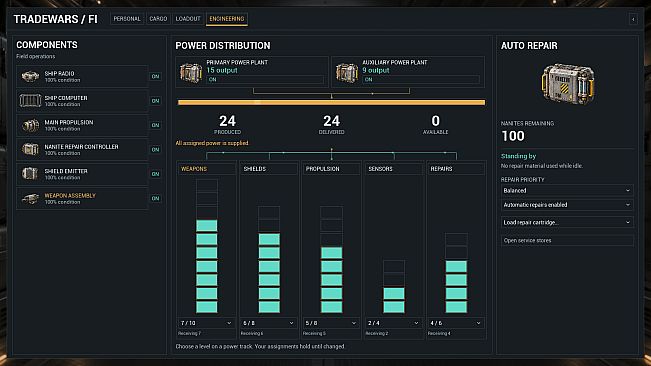Image resolution: width=651 pixels, height=366 pixels.
Task: Click 'All assigned power is supplied' message
Action: pyautogui.click(x=212, y=143)
